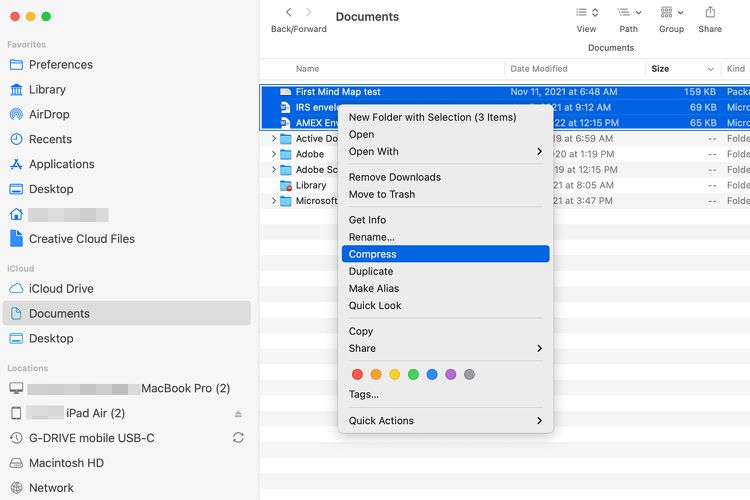Screen dimensions: 750x500
Task: Expand the Microsoft folder disclosure triangle
Action: [x=274, y=201]
